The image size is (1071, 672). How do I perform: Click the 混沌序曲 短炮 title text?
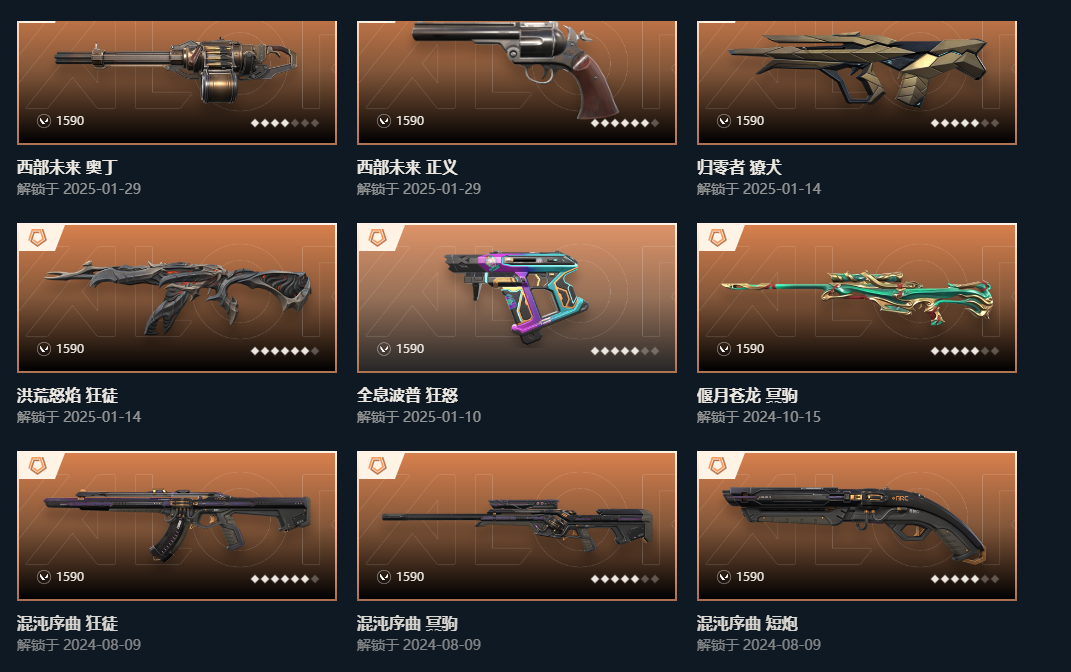click(747, 624)
